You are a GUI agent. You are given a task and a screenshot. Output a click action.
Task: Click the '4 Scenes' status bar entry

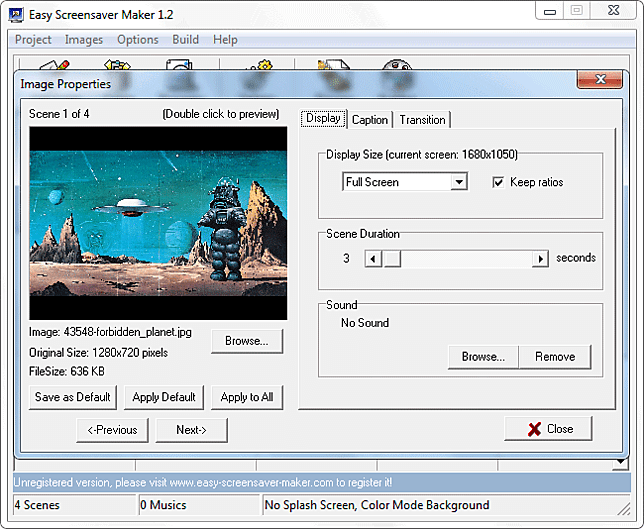click(74, 505)
